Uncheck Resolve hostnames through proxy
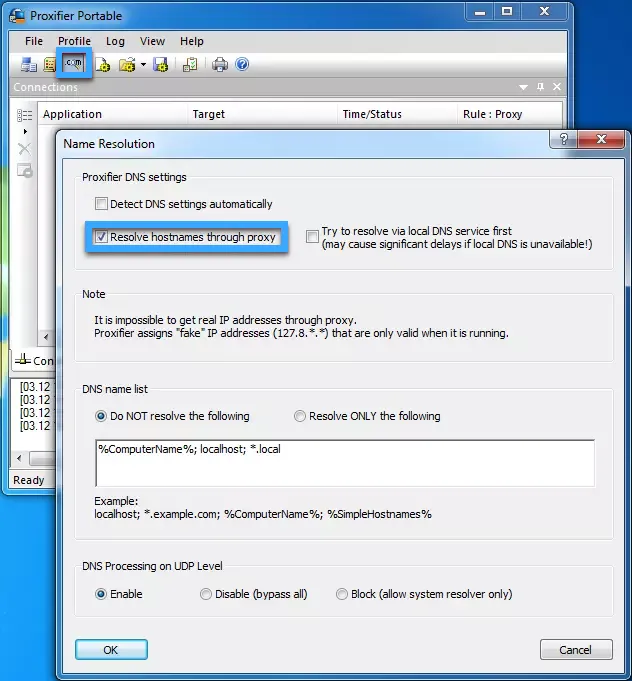 coord(101,237)
